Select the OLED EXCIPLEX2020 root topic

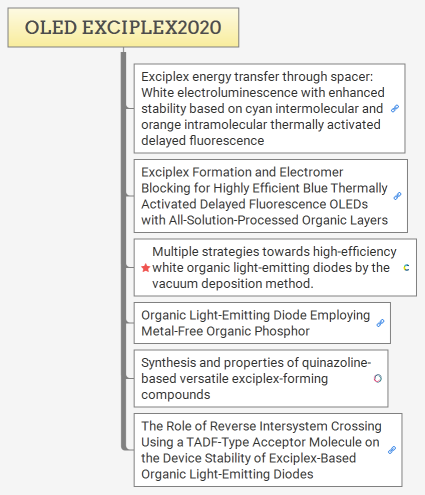click(x=123, y=27)
